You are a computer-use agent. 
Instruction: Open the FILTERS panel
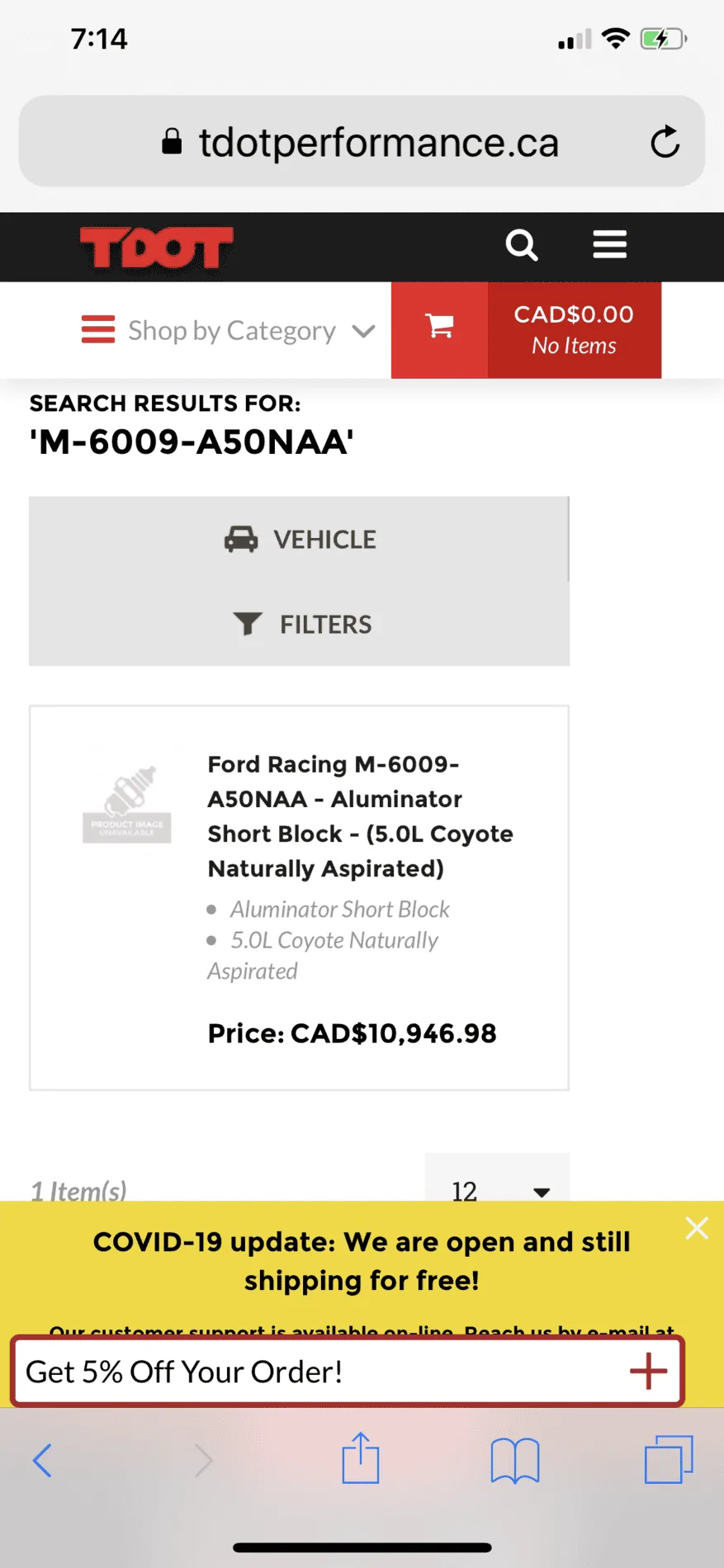coord(299,624)
